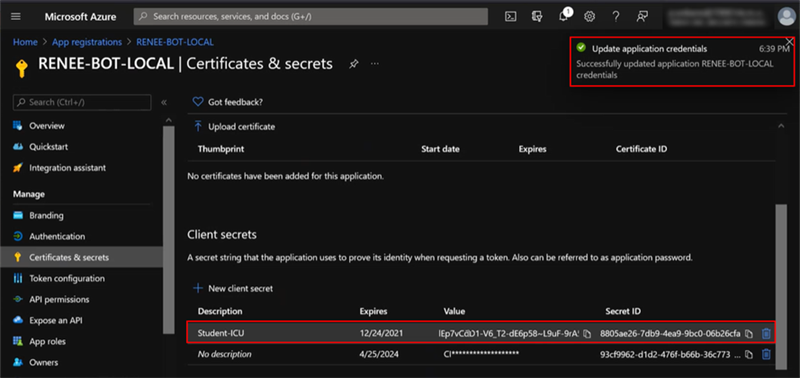Open the Directories and subscriptions filter icon
This screenshot has height=378, width=800.
tap(536, 16)
